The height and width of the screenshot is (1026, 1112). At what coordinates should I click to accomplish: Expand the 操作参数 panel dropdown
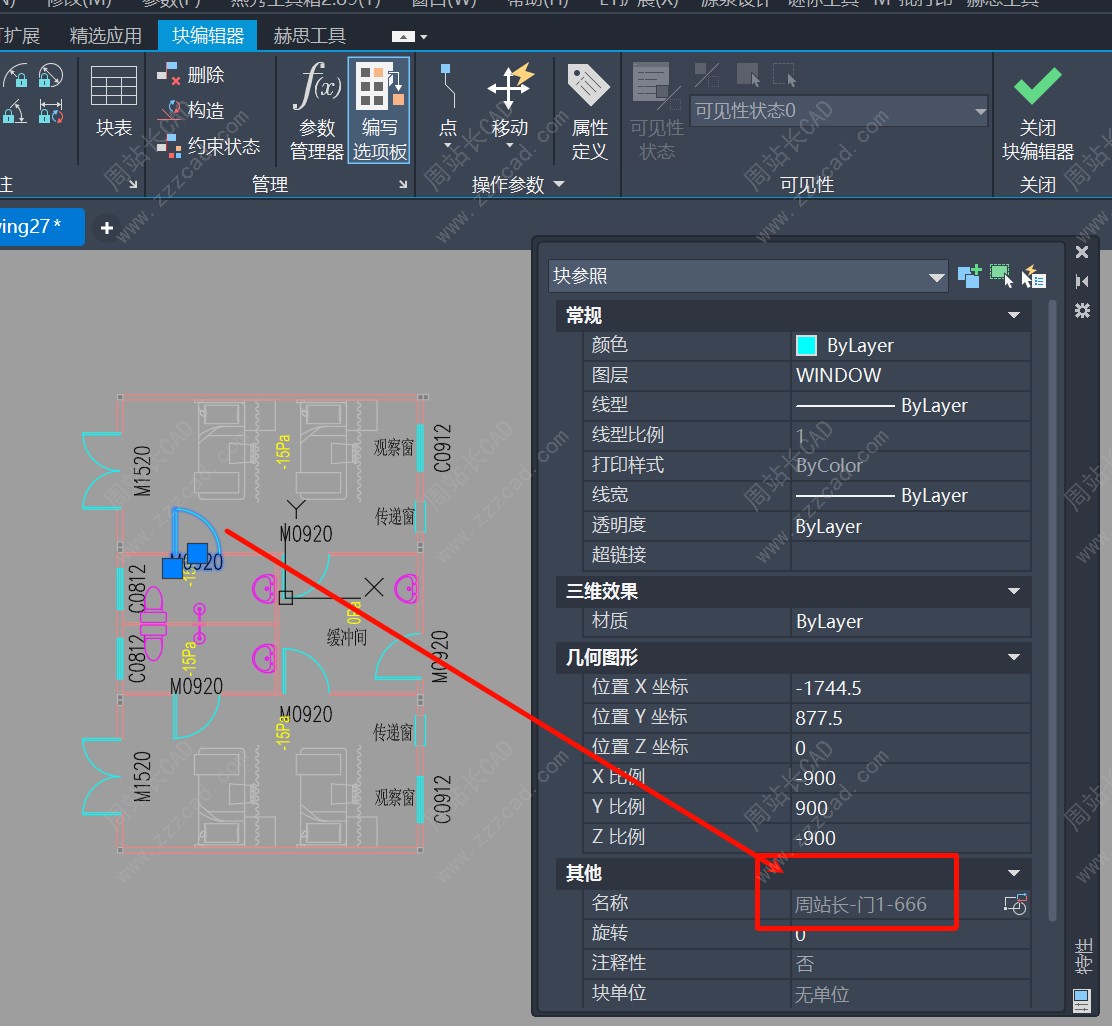(558, 184)
